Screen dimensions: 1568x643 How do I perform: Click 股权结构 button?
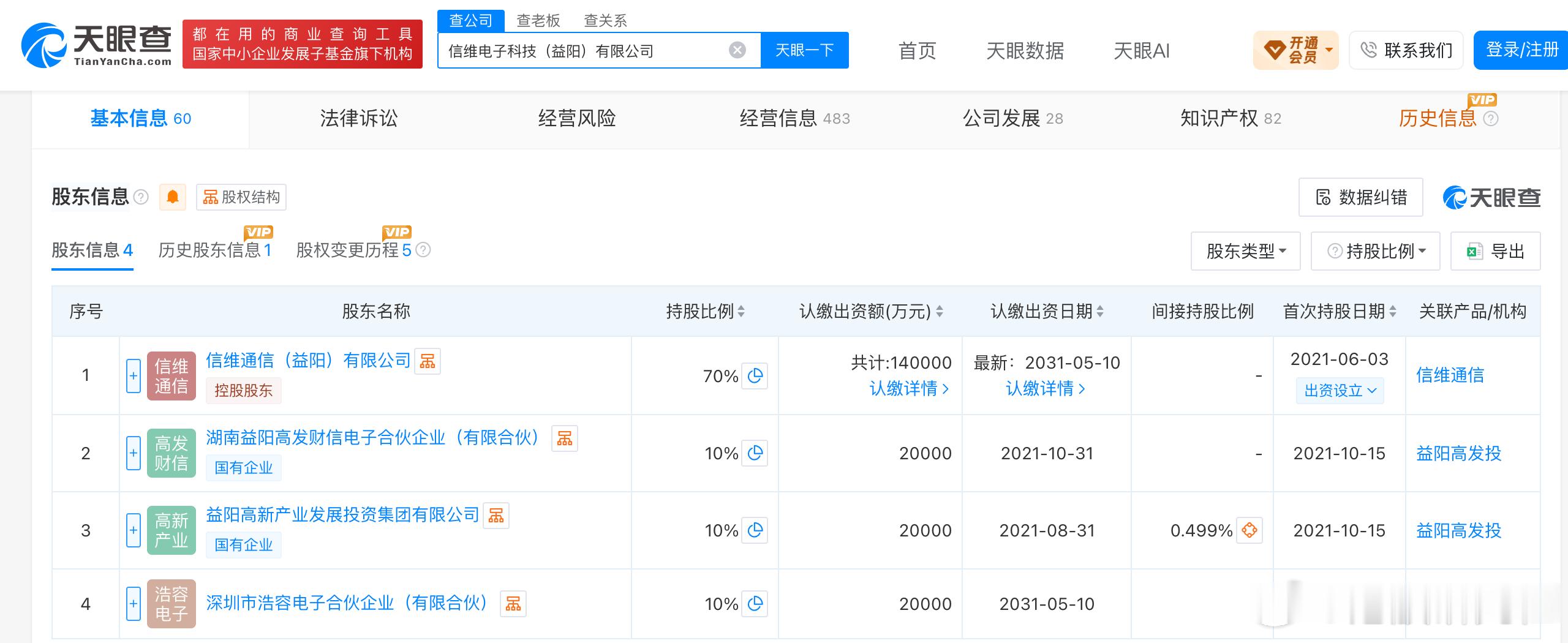(x=241, y=197)
